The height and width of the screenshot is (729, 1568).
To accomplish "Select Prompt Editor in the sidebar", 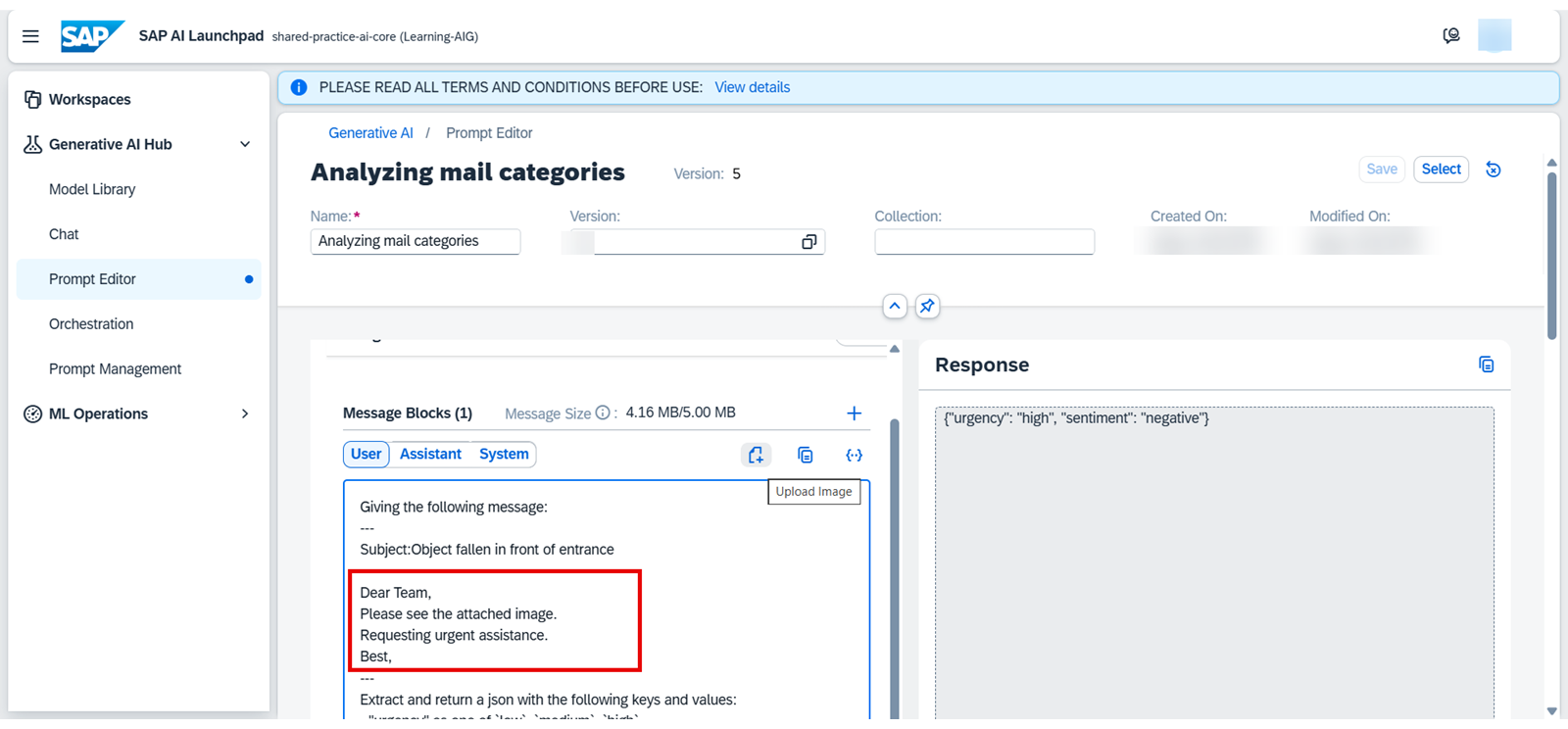I will point(139,279).
